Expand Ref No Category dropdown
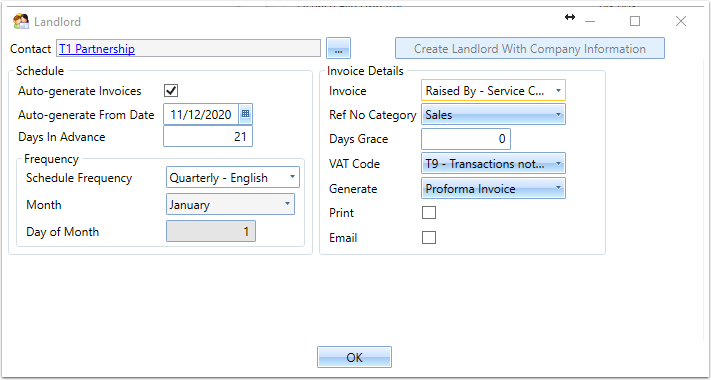 (493, 115)
